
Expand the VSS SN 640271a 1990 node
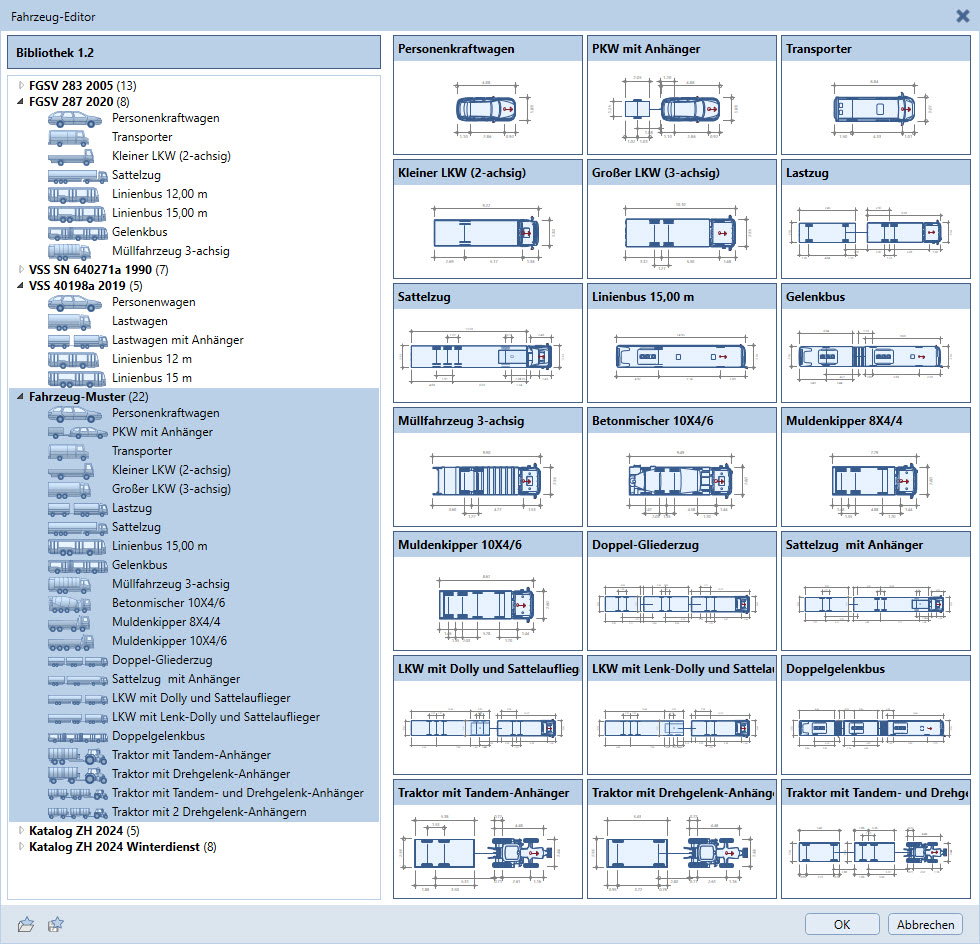pos(21,269)
